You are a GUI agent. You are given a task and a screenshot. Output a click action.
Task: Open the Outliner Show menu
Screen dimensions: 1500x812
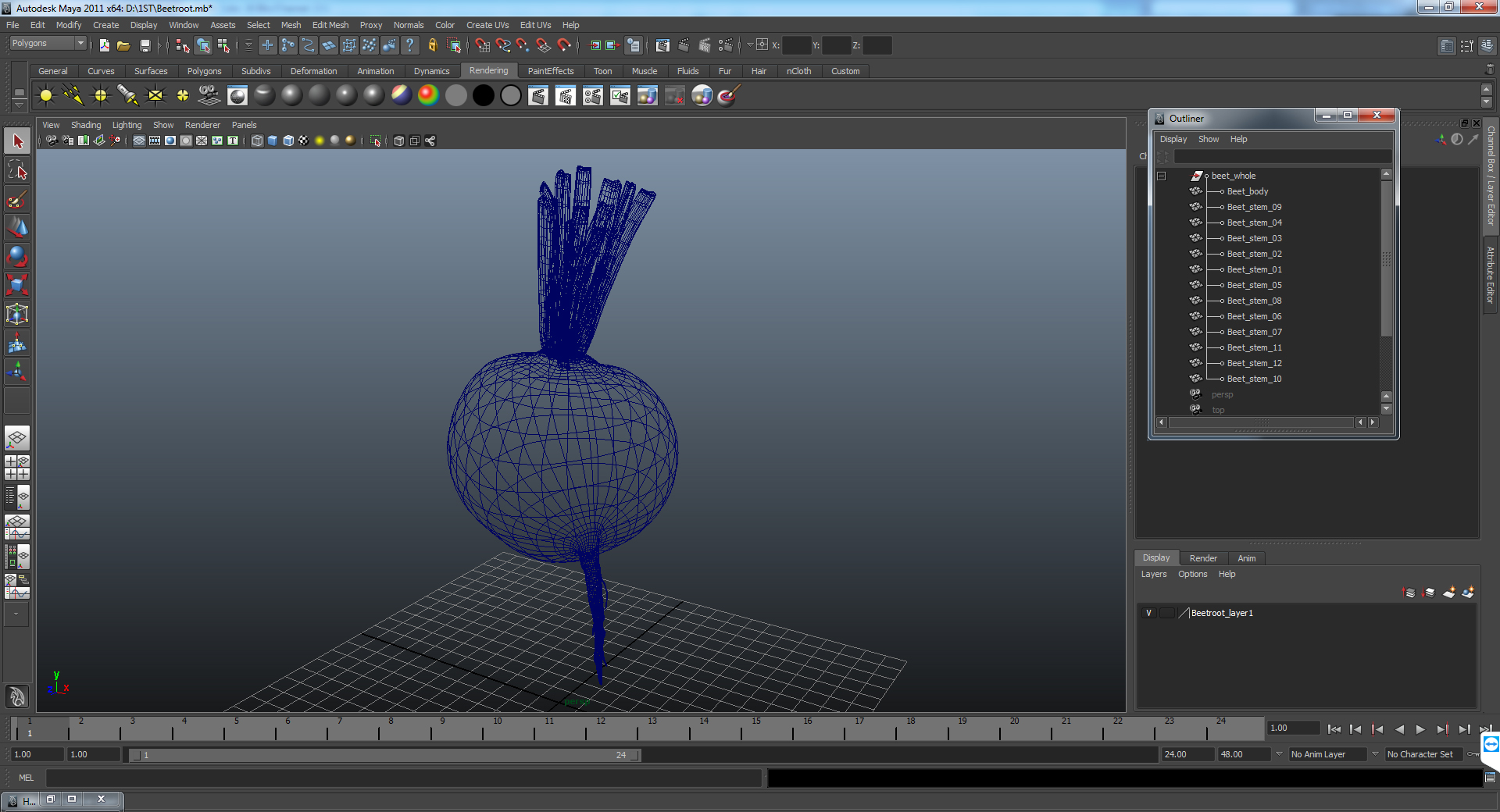pos(1209,139)
